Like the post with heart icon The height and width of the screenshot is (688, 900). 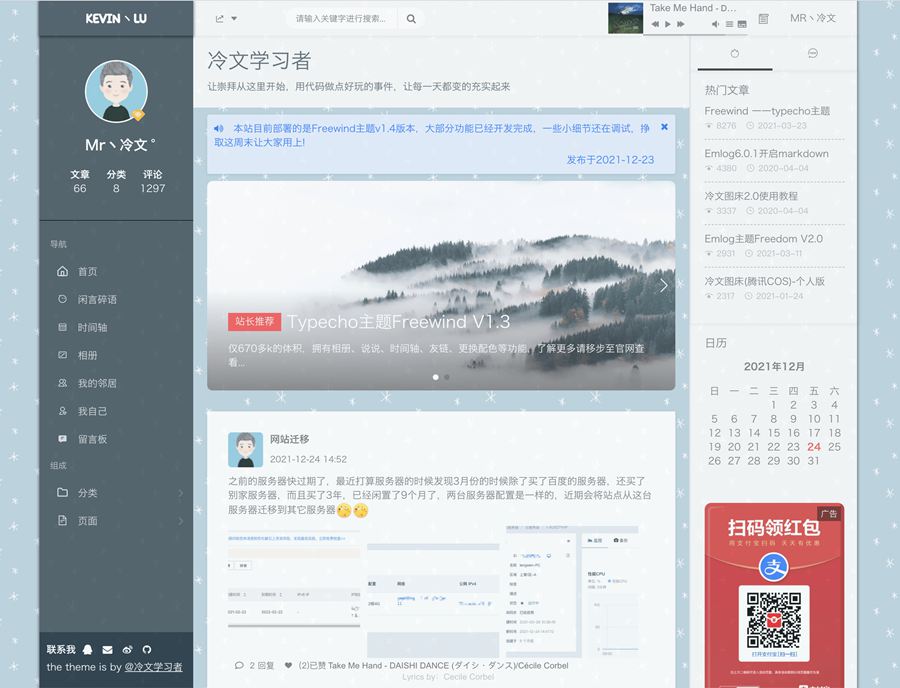pos(288,666)
